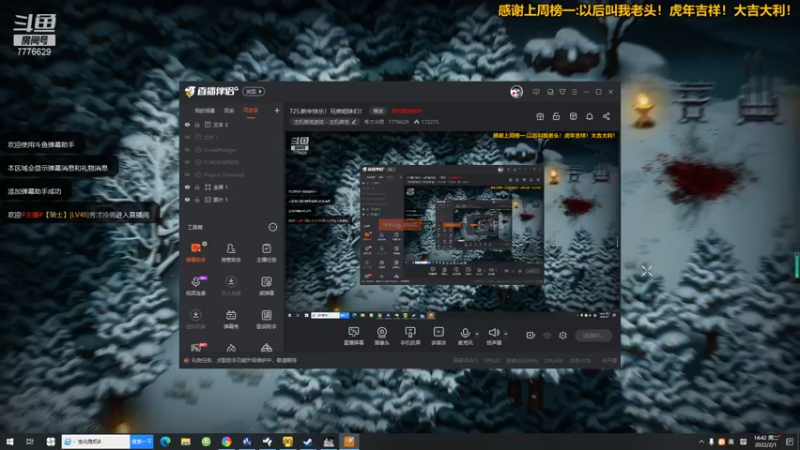The image size is (800, 450).
Task: Show the FOREWARNED source
Action: click(187, 162)
